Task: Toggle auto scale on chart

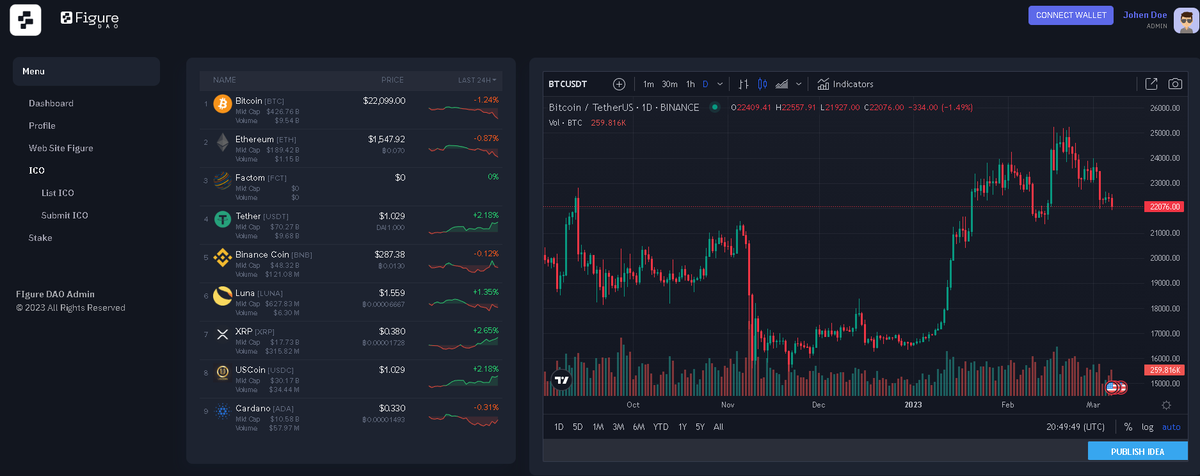Action: pos(1171,427)
